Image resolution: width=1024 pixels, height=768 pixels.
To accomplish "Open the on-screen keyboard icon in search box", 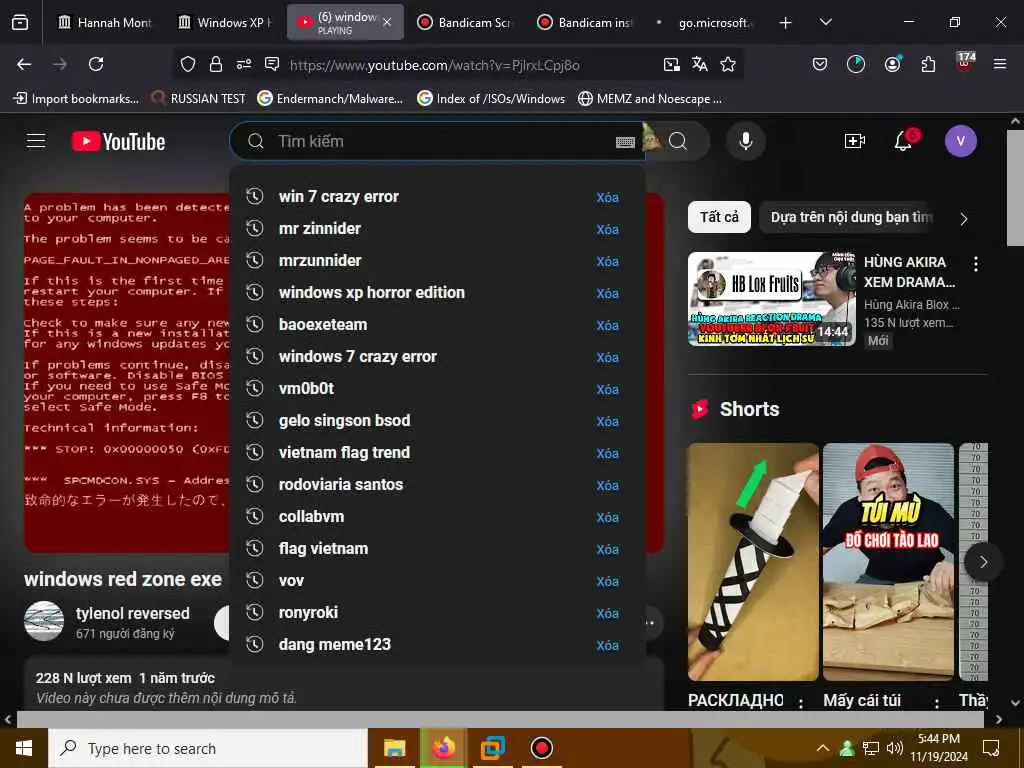I will coord(625,142).
